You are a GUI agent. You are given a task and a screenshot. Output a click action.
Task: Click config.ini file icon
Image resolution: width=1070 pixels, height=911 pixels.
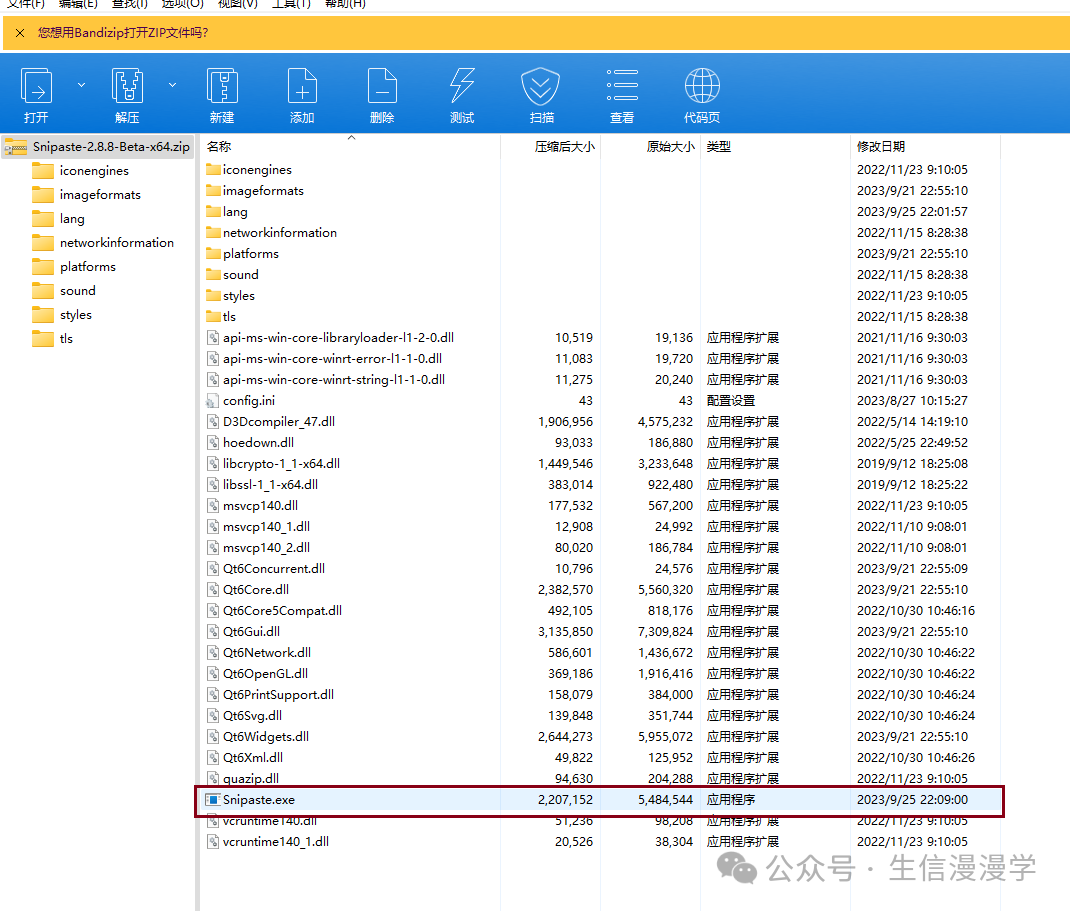pos(213,401)
